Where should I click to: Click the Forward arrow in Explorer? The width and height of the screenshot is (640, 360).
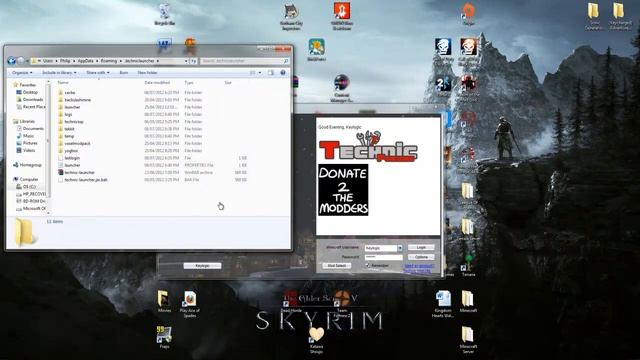click(x=21, y=61)
